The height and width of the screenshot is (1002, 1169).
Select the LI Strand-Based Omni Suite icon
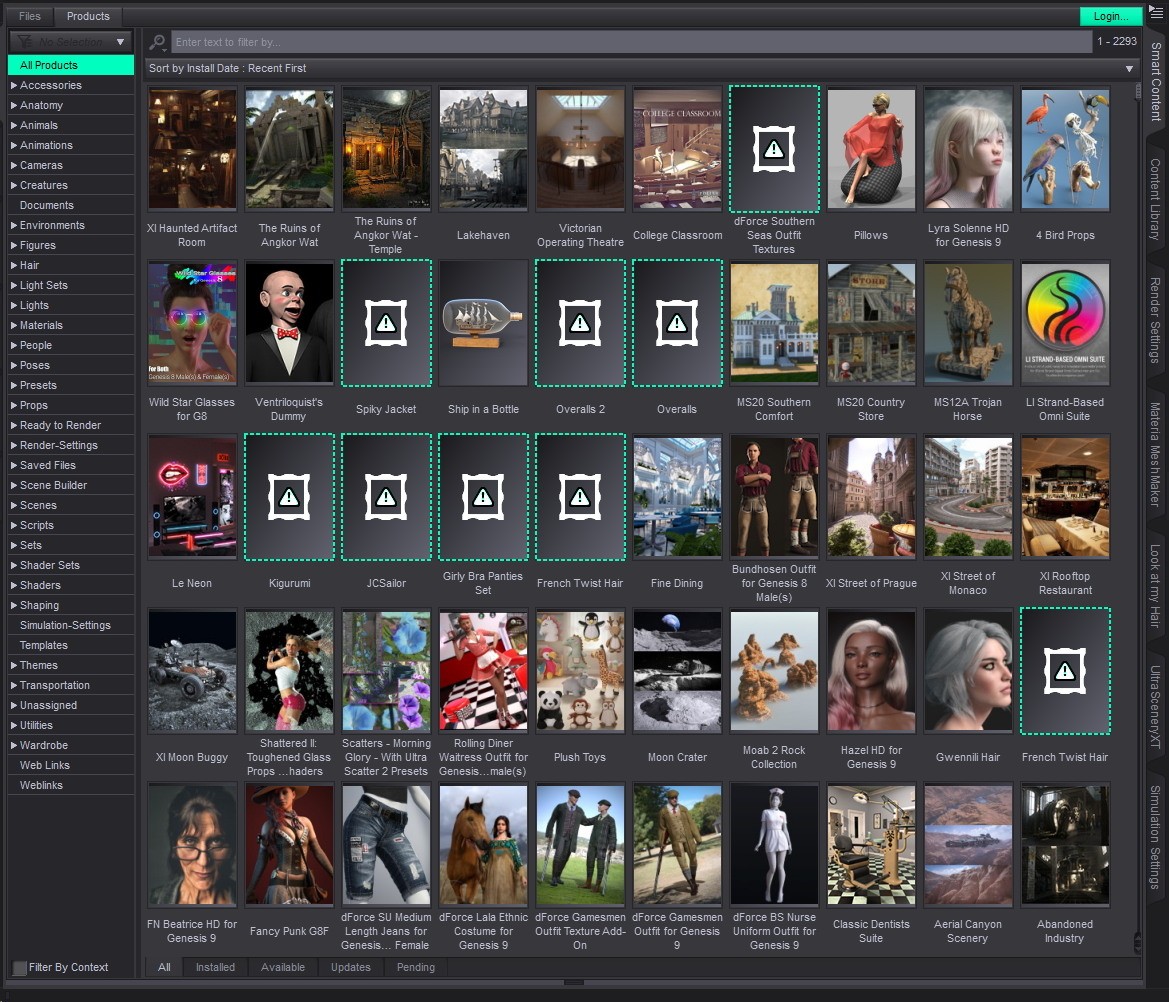click(x=1065, y=323)
